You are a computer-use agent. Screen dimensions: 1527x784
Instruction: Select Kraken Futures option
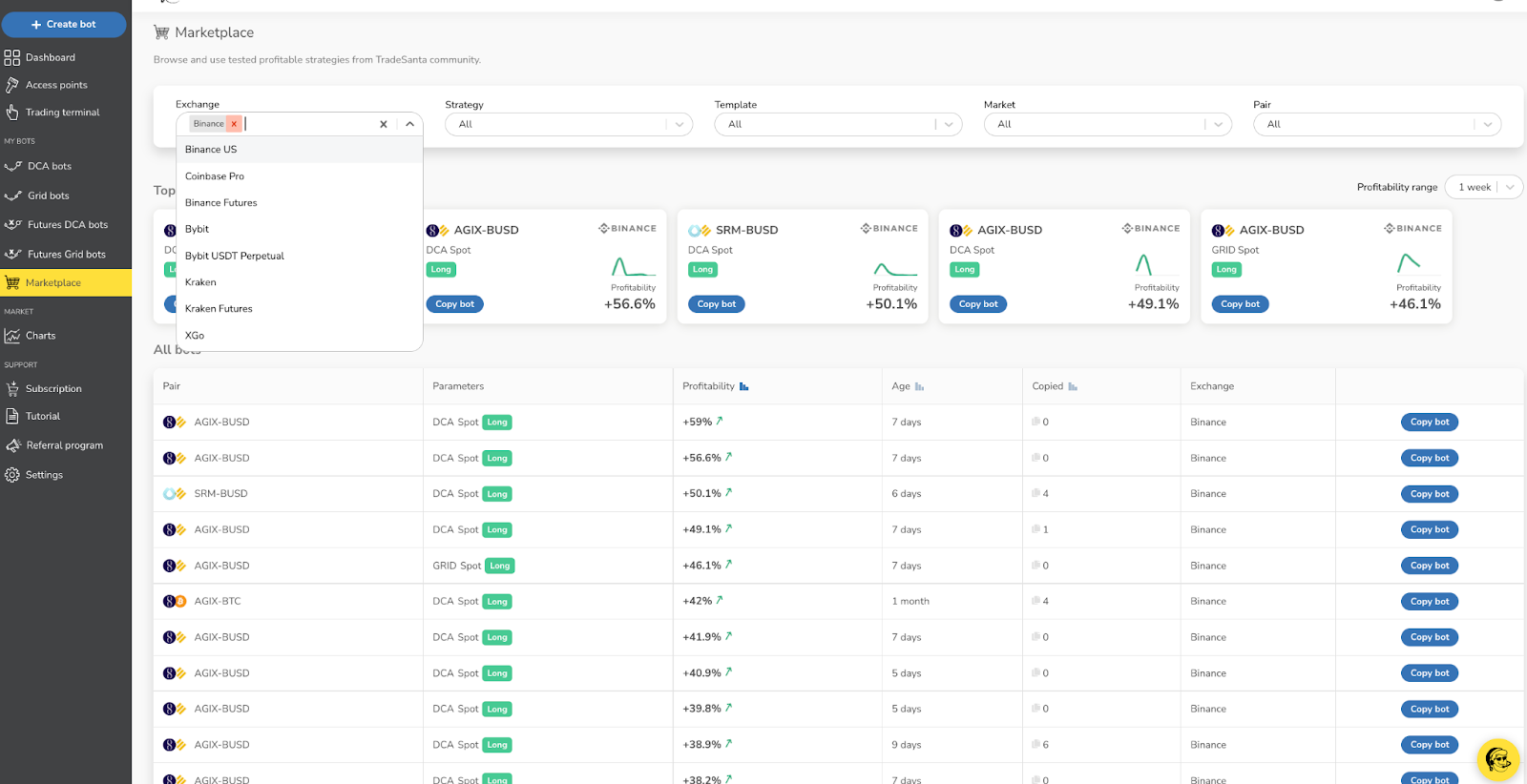coord(300,309)
